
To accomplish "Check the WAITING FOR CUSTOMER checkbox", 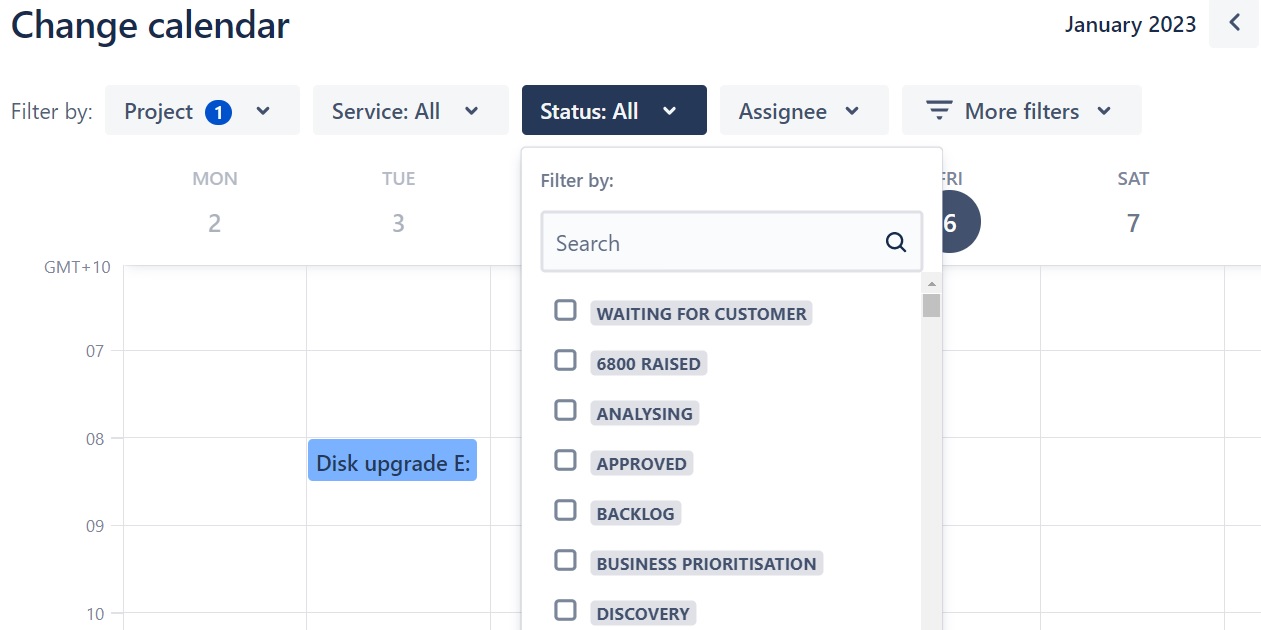I will point(566,310).
